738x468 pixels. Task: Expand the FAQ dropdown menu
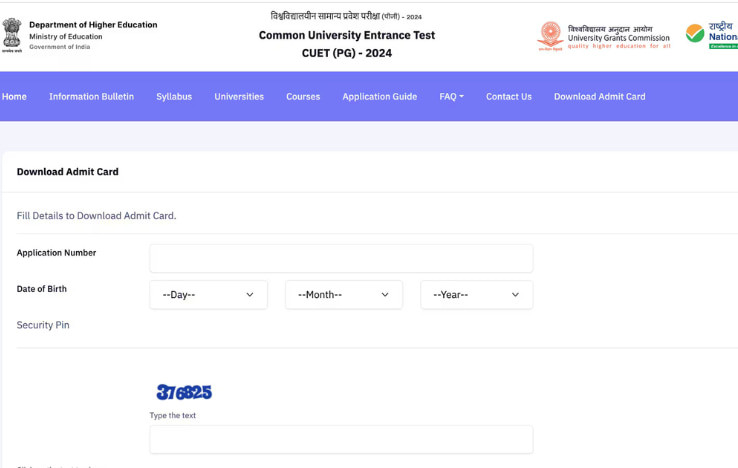pos(451,97)
